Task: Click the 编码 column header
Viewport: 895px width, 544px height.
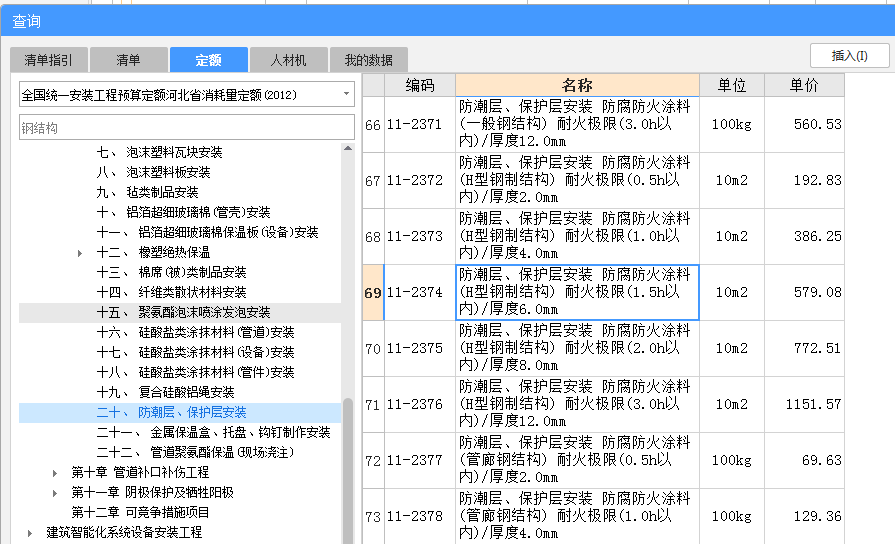Action: point(420,85)
